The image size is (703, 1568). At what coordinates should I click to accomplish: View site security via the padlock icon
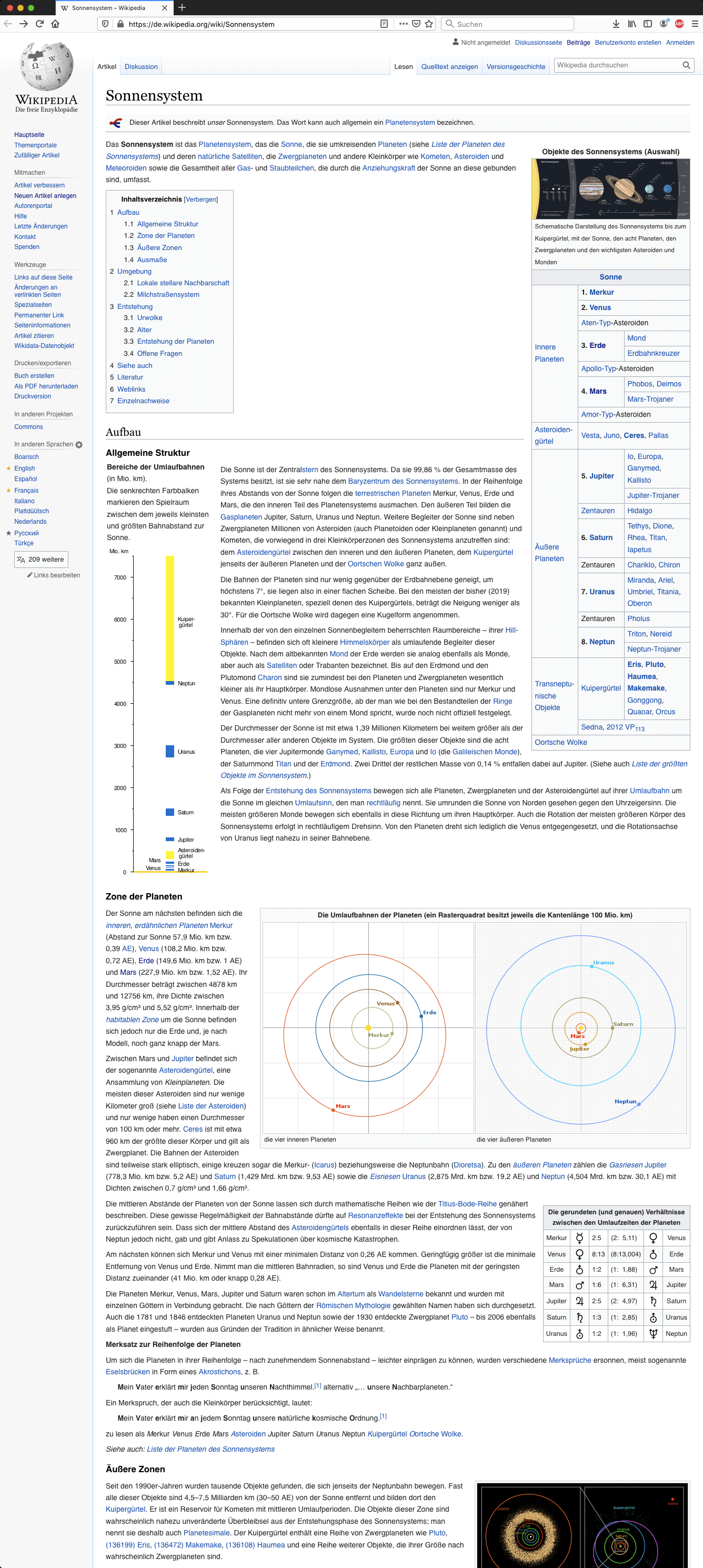pyautogui.click(x=120, y=24)
